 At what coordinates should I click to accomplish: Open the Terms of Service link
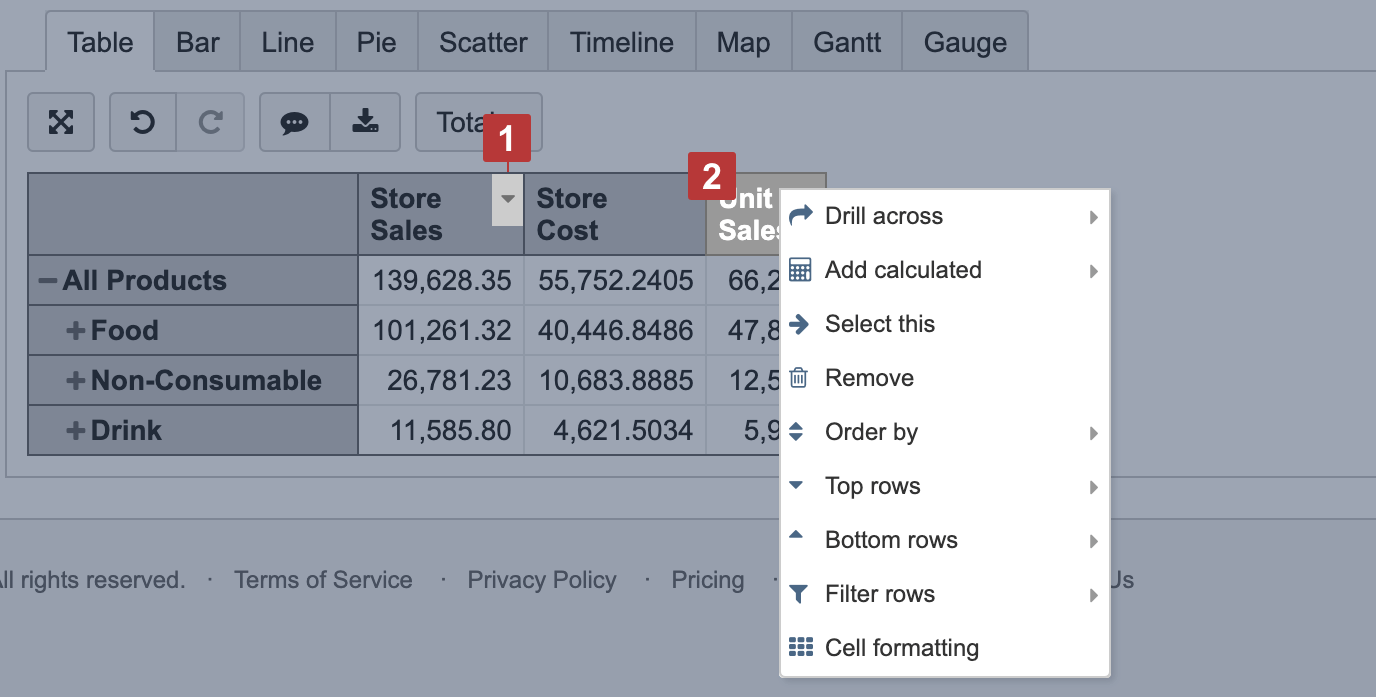[x=323, y=580]
